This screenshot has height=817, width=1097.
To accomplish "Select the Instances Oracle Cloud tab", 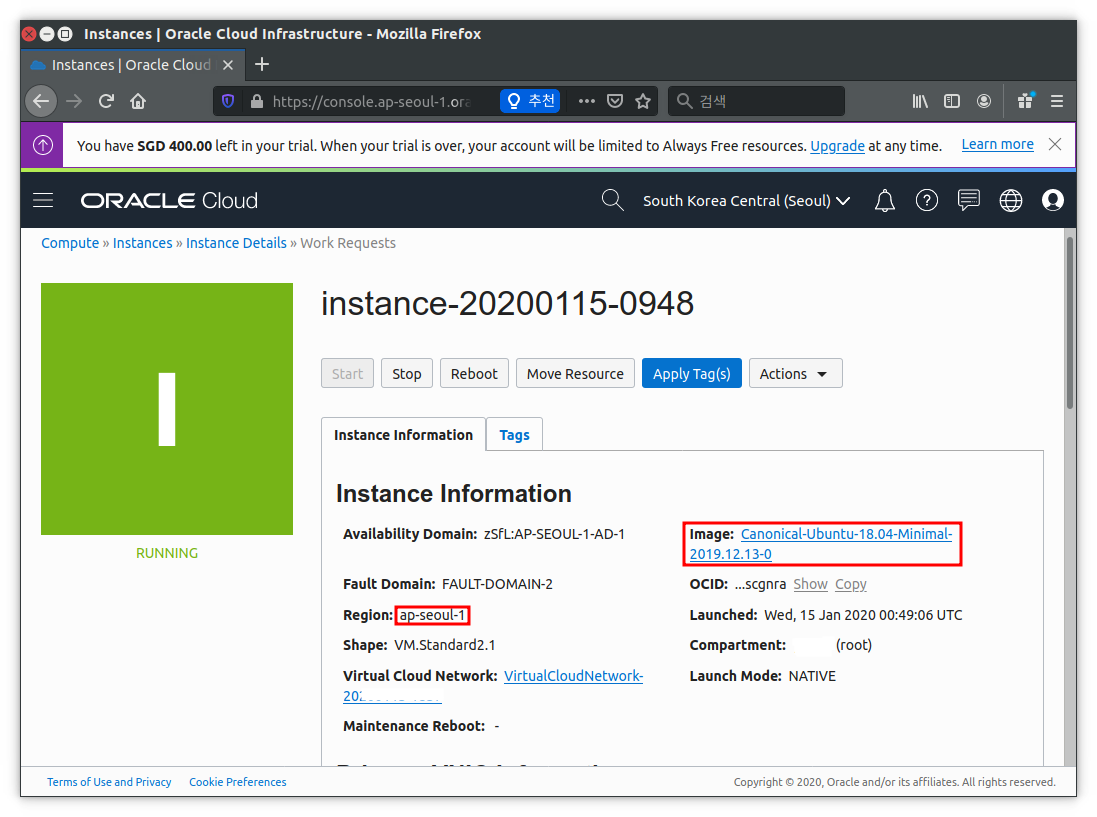I will (x=133, y=65).
